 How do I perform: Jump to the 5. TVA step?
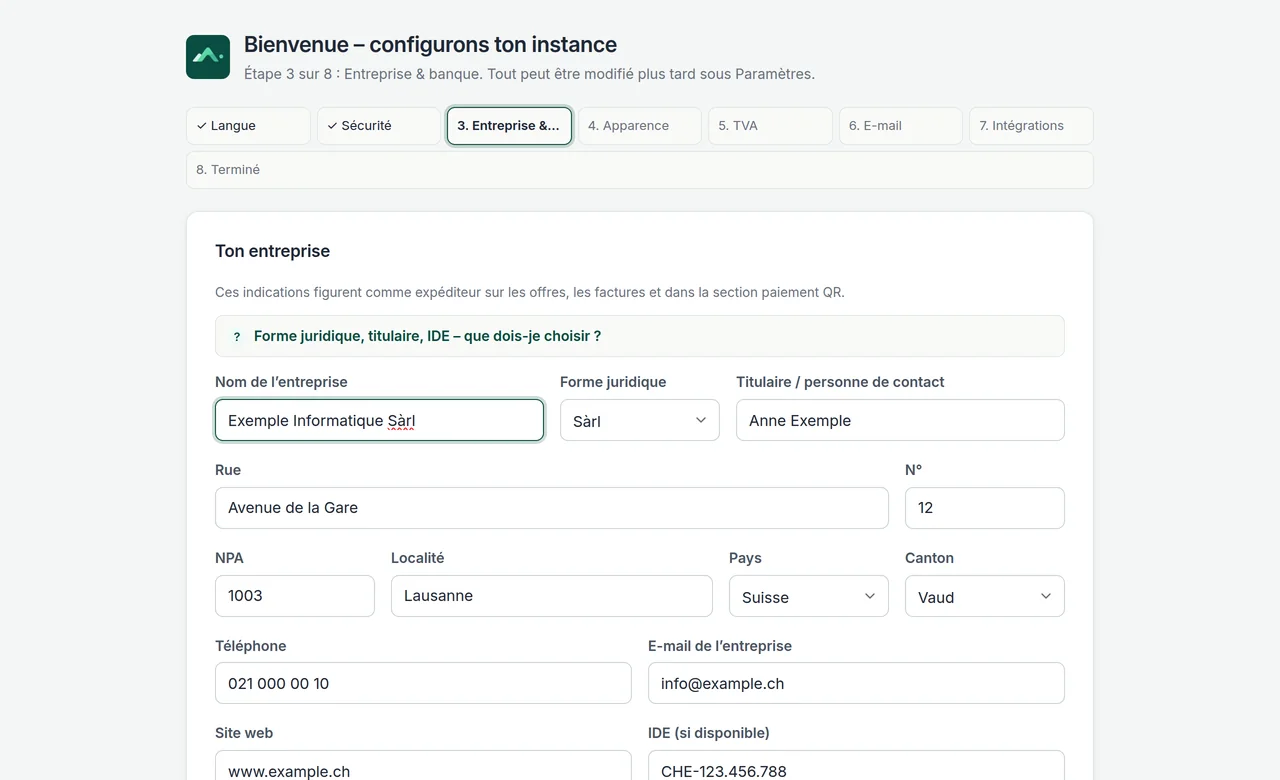pos(771,126)
